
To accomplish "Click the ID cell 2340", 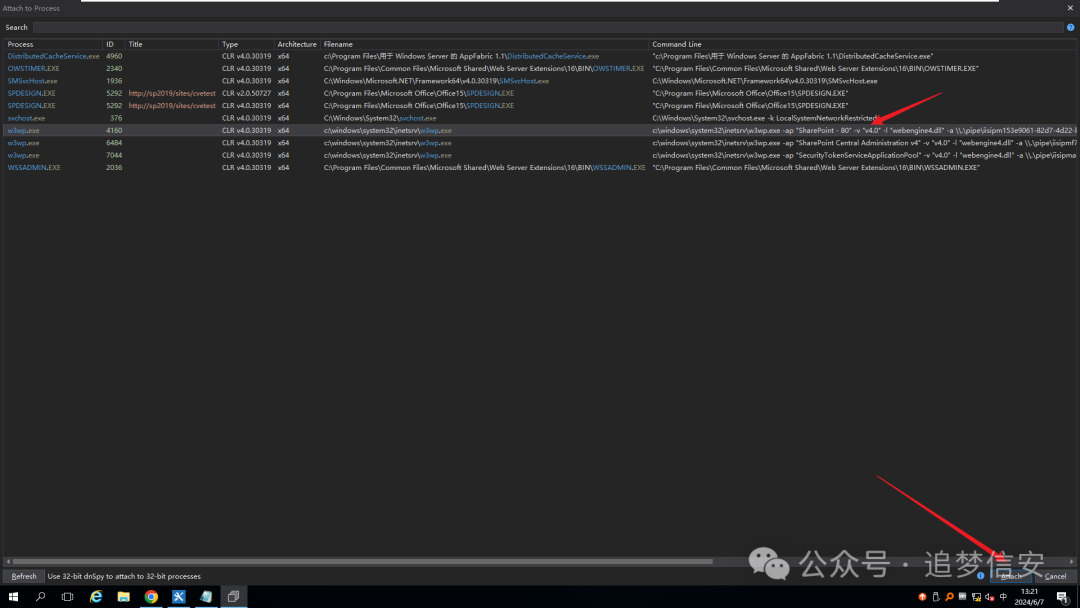I will coord(114,69).
